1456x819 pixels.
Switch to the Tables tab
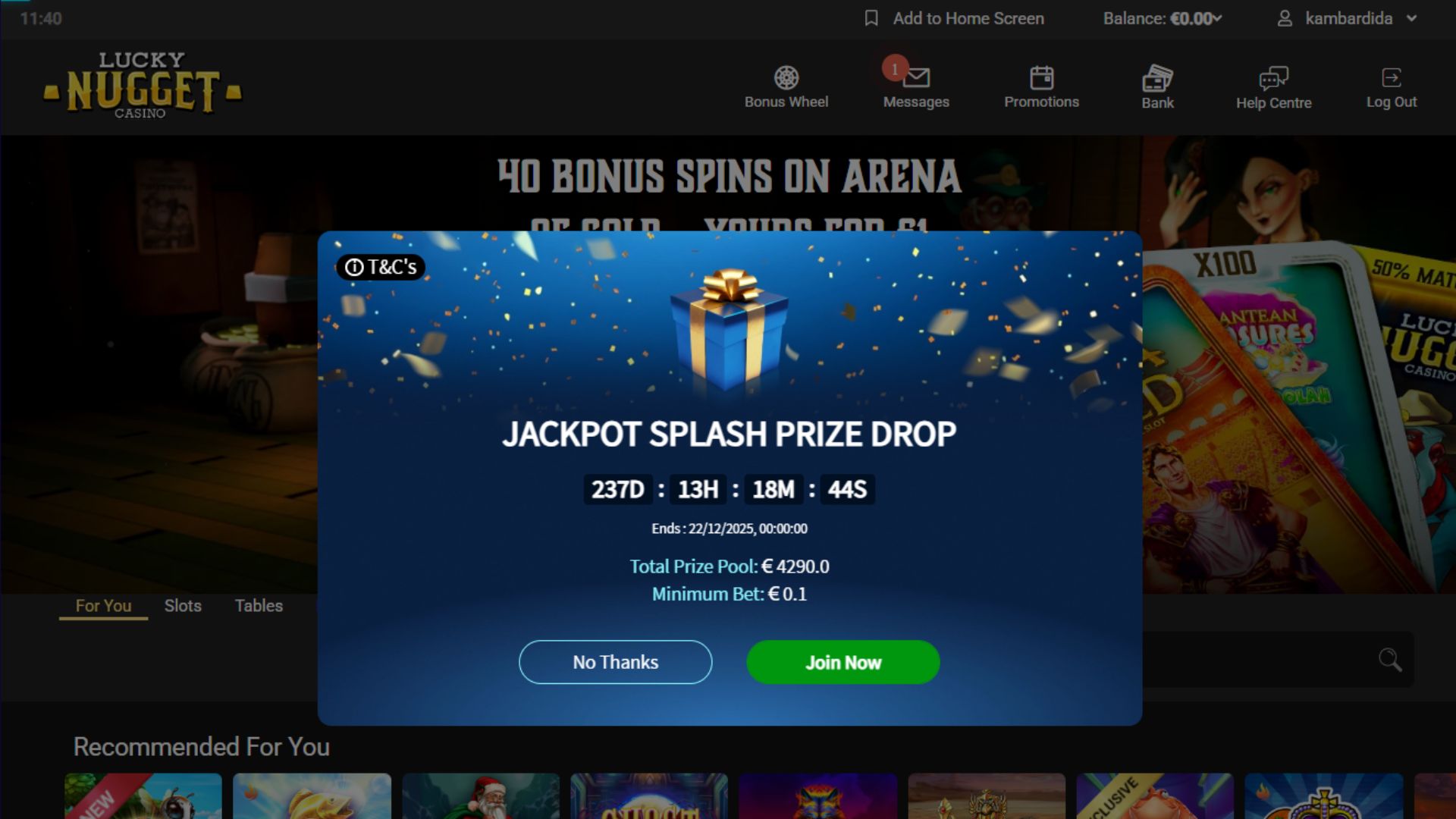pos(259,606)
